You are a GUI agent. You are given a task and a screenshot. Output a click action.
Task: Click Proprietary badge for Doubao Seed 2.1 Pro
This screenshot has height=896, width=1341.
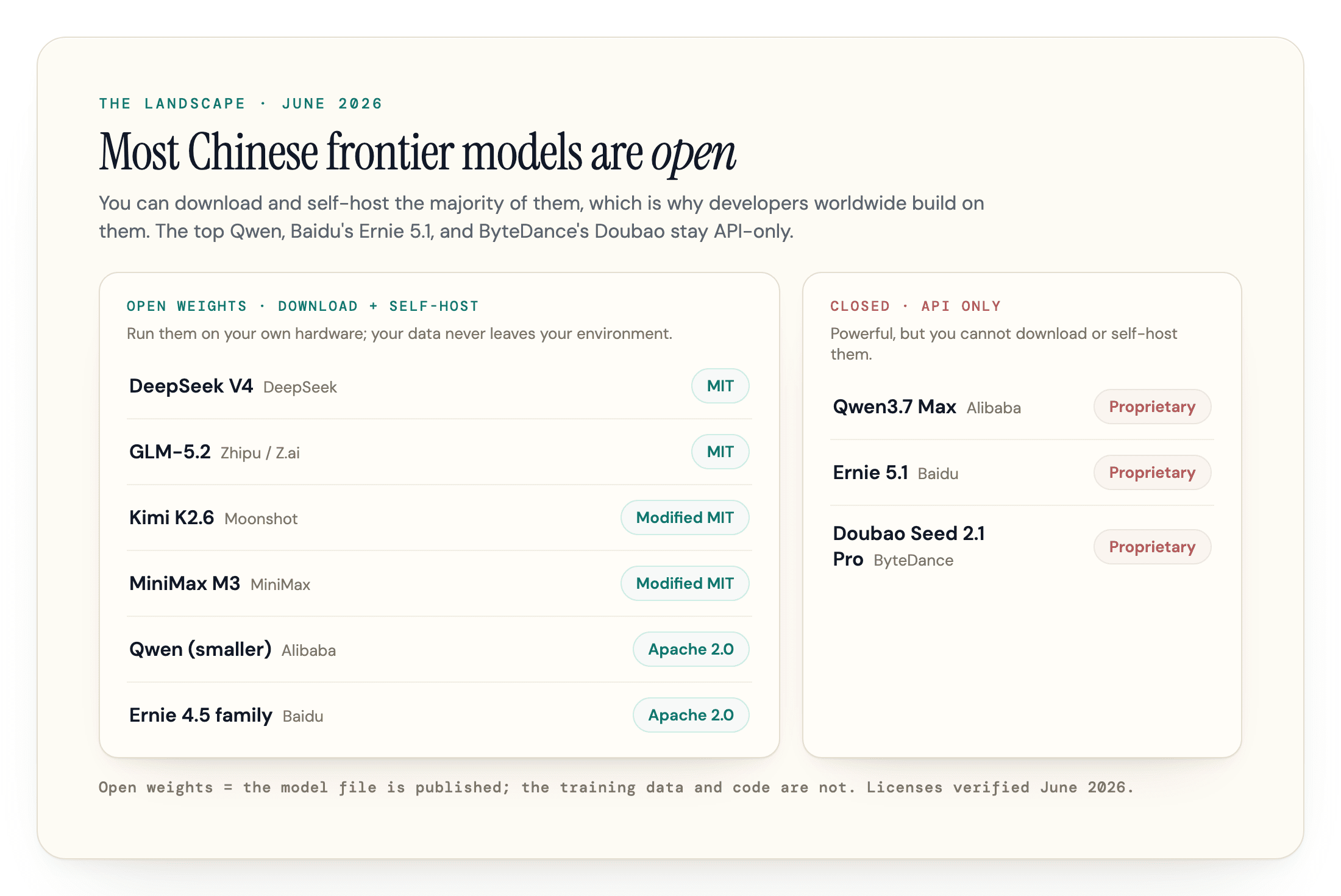pyautogui.click(x=1152, y=547)
